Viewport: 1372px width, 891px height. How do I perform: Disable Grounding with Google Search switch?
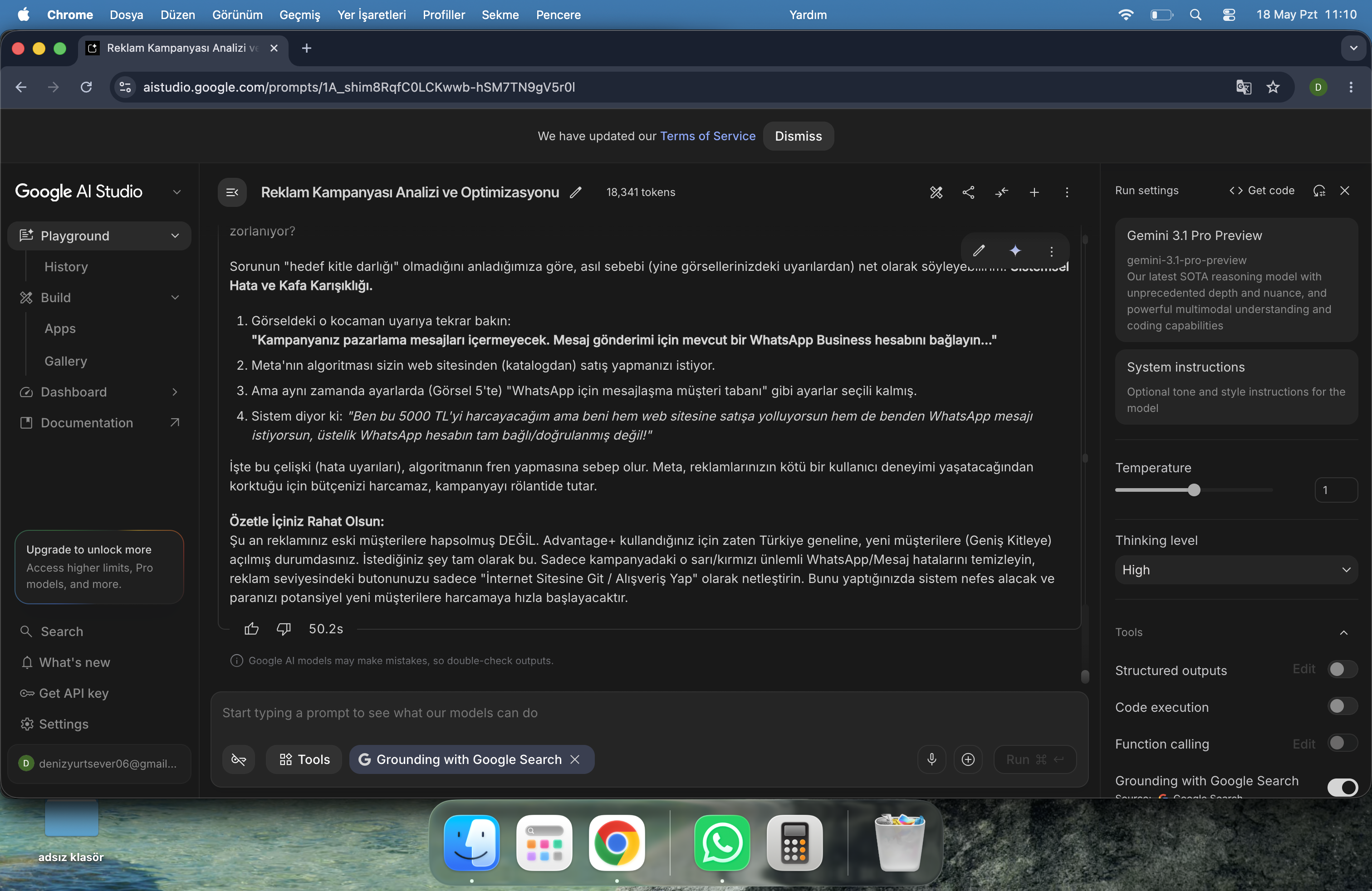point(1342,787)
